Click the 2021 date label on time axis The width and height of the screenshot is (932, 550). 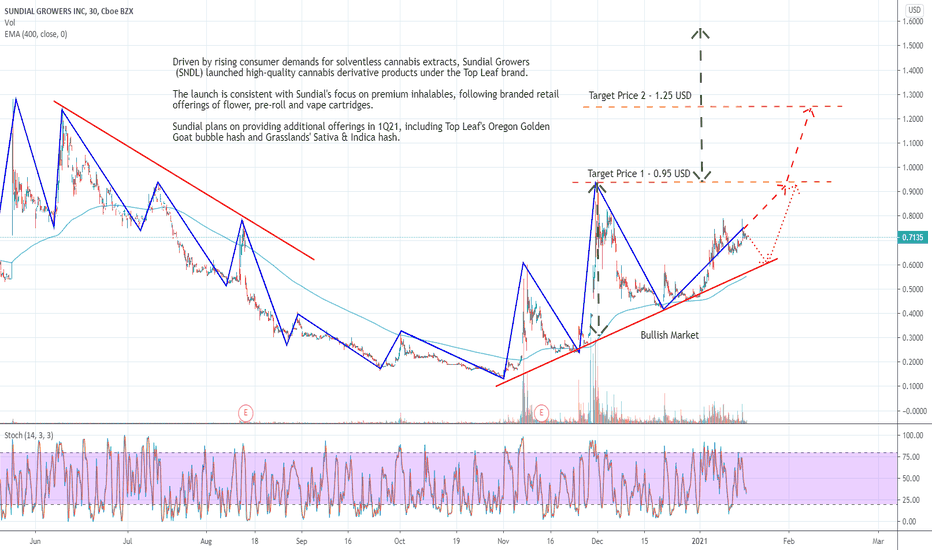pos(700,542)
